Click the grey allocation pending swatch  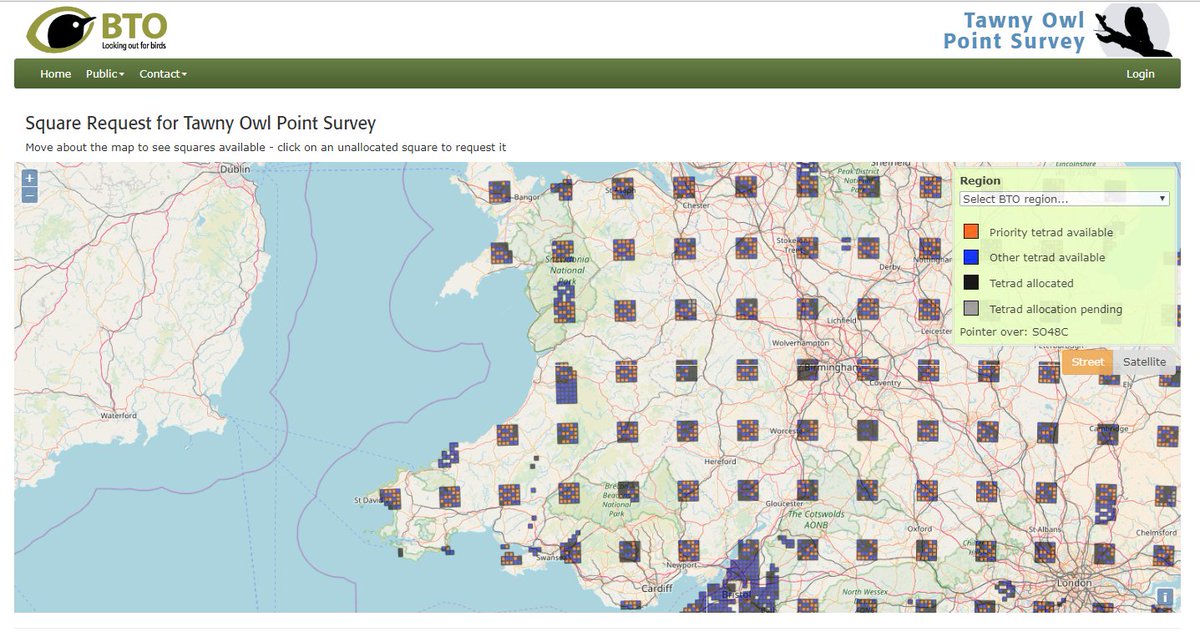970,309
